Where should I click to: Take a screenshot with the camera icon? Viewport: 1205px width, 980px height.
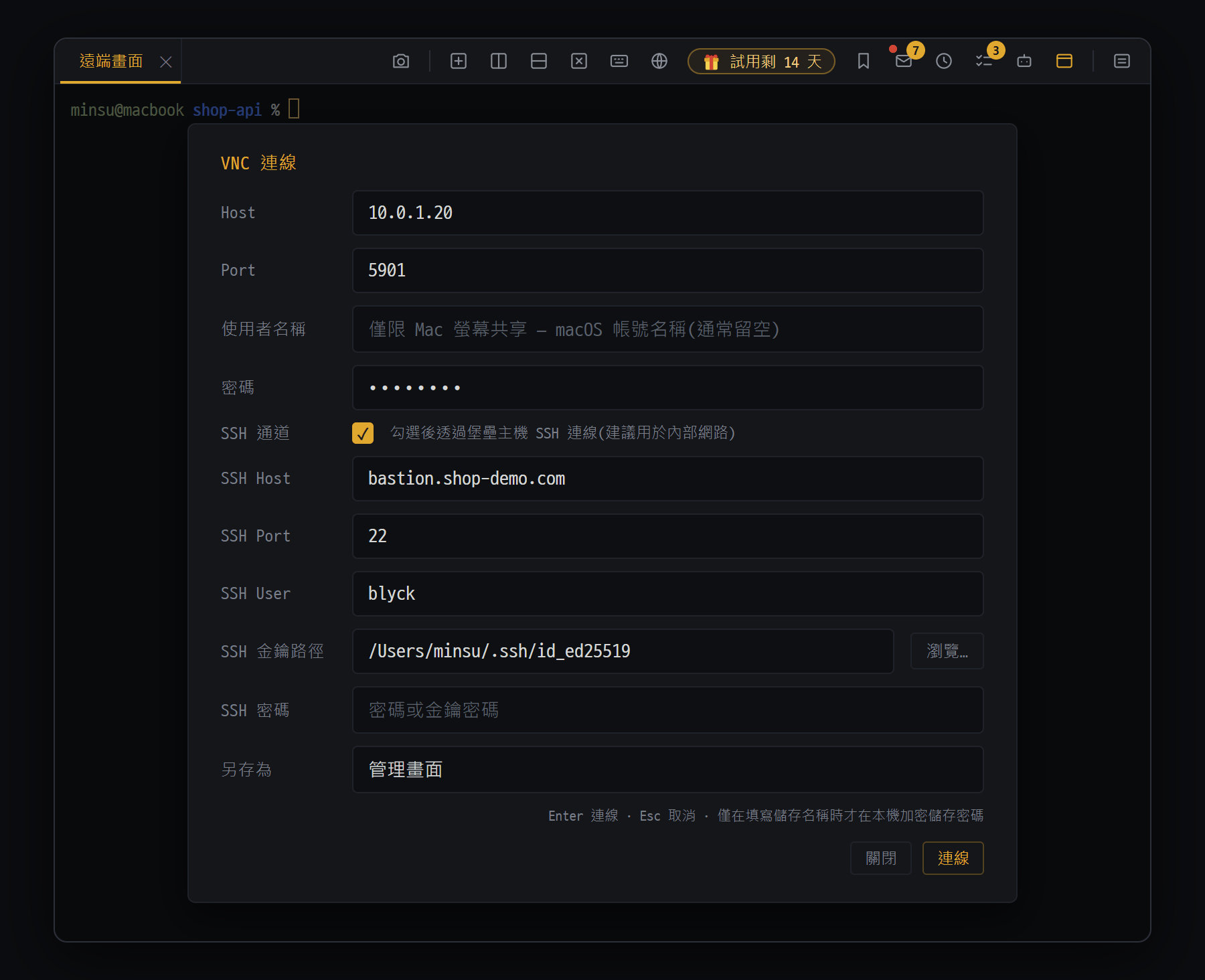coord(401,62)
